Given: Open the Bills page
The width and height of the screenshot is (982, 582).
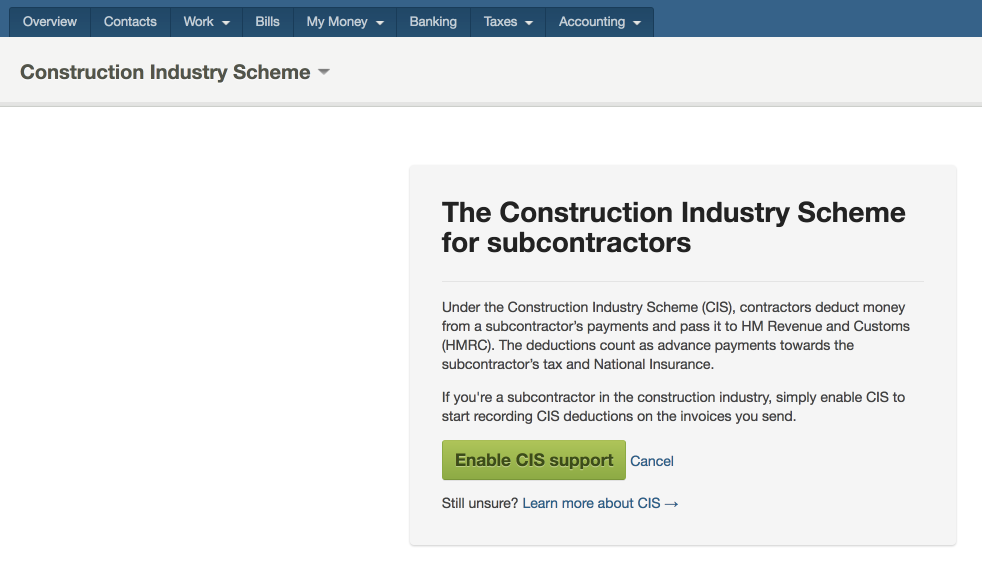Looking at the screenshot, I should pos(267,21).
